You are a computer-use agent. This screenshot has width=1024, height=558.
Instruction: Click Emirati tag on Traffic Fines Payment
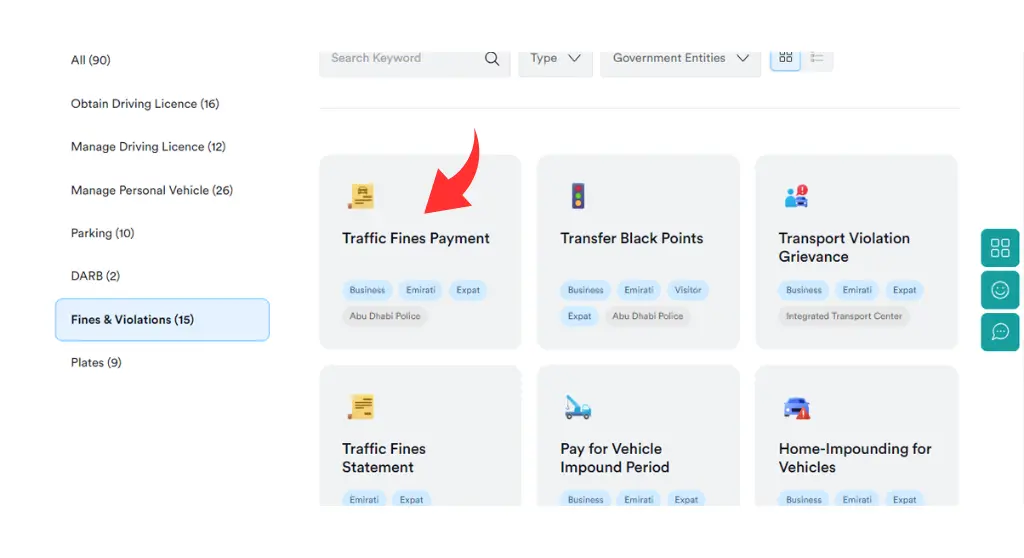tap(421, 290)
